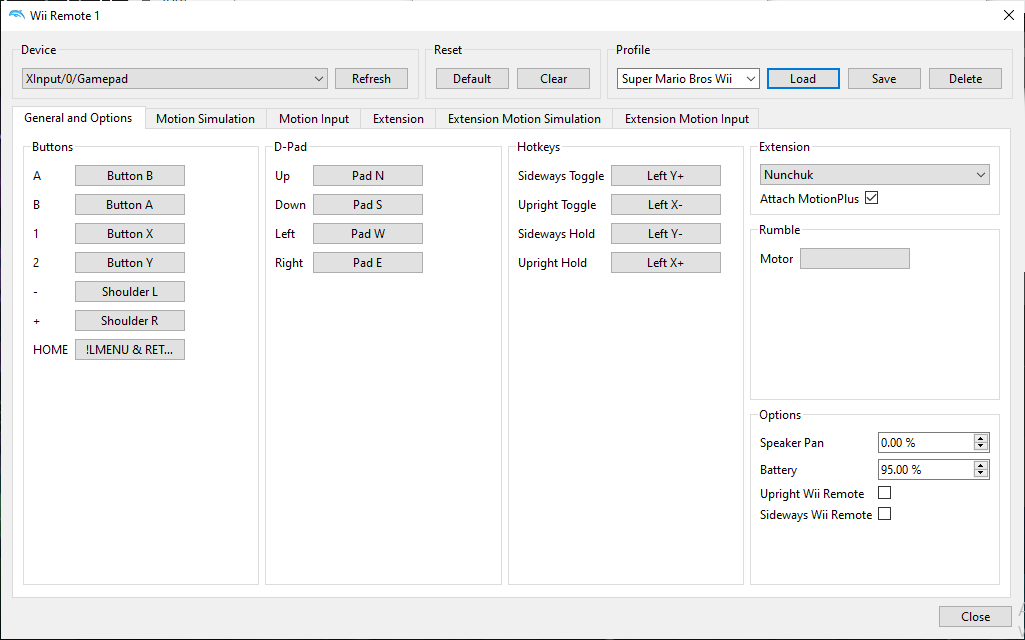Screen dimensions: 1025x640
Task: Open the Motion Input tab
Action: coord(314,118)
